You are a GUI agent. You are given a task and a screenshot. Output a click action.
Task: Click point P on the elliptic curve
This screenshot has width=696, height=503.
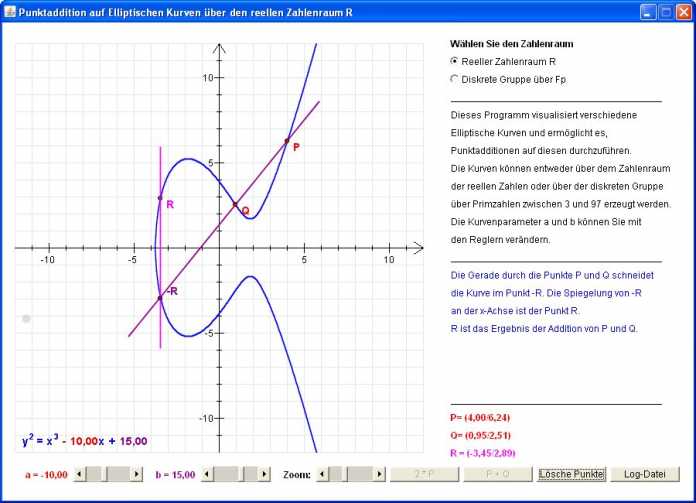click(287, 141)
